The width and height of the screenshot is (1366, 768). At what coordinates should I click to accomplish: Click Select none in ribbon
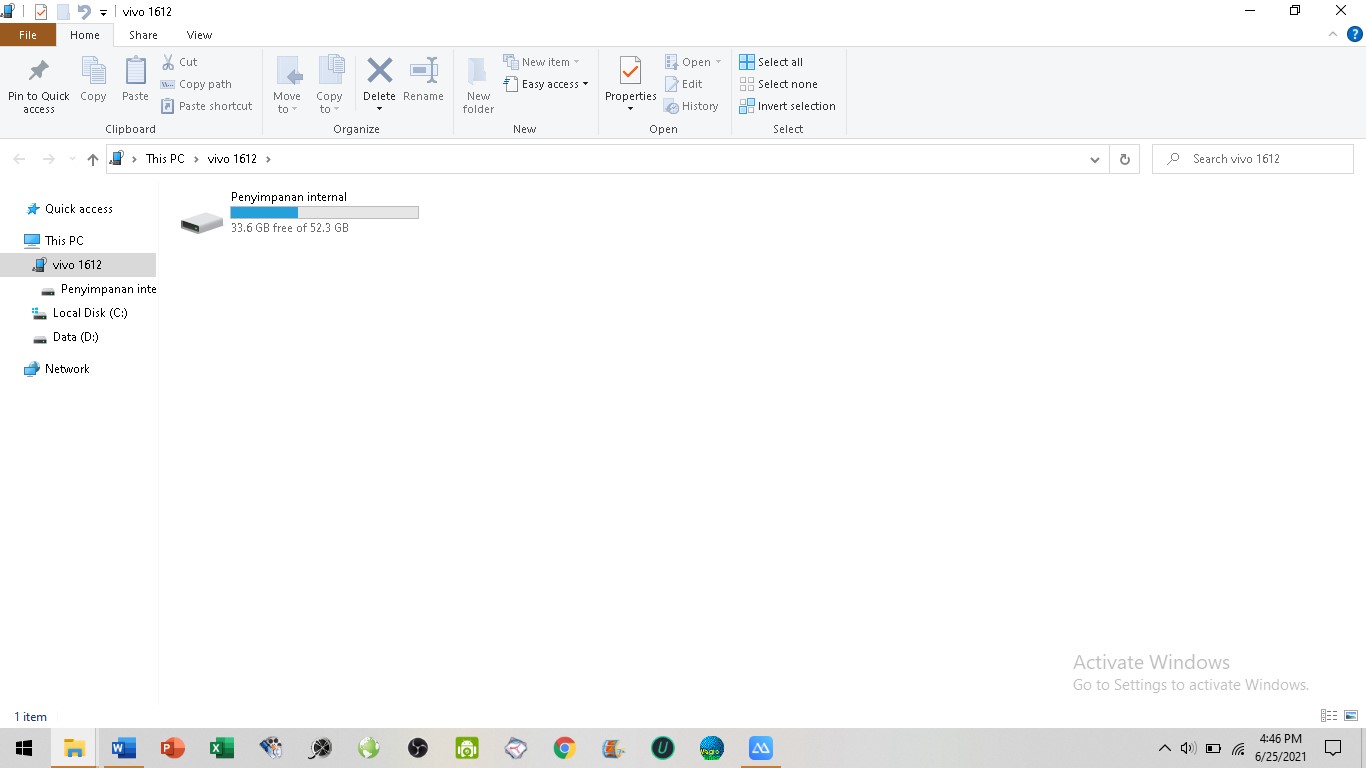pos(778,84)
